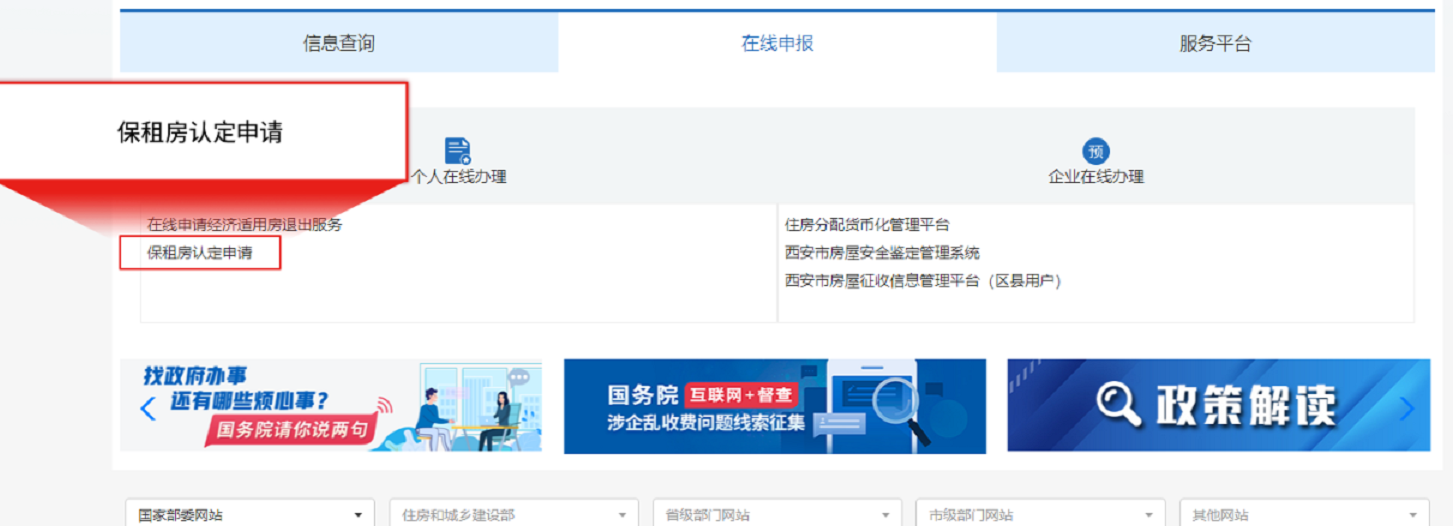Open 西安市房屋征收信息管理平台 link
The image size is (1453, 526).
coord(922,281)
